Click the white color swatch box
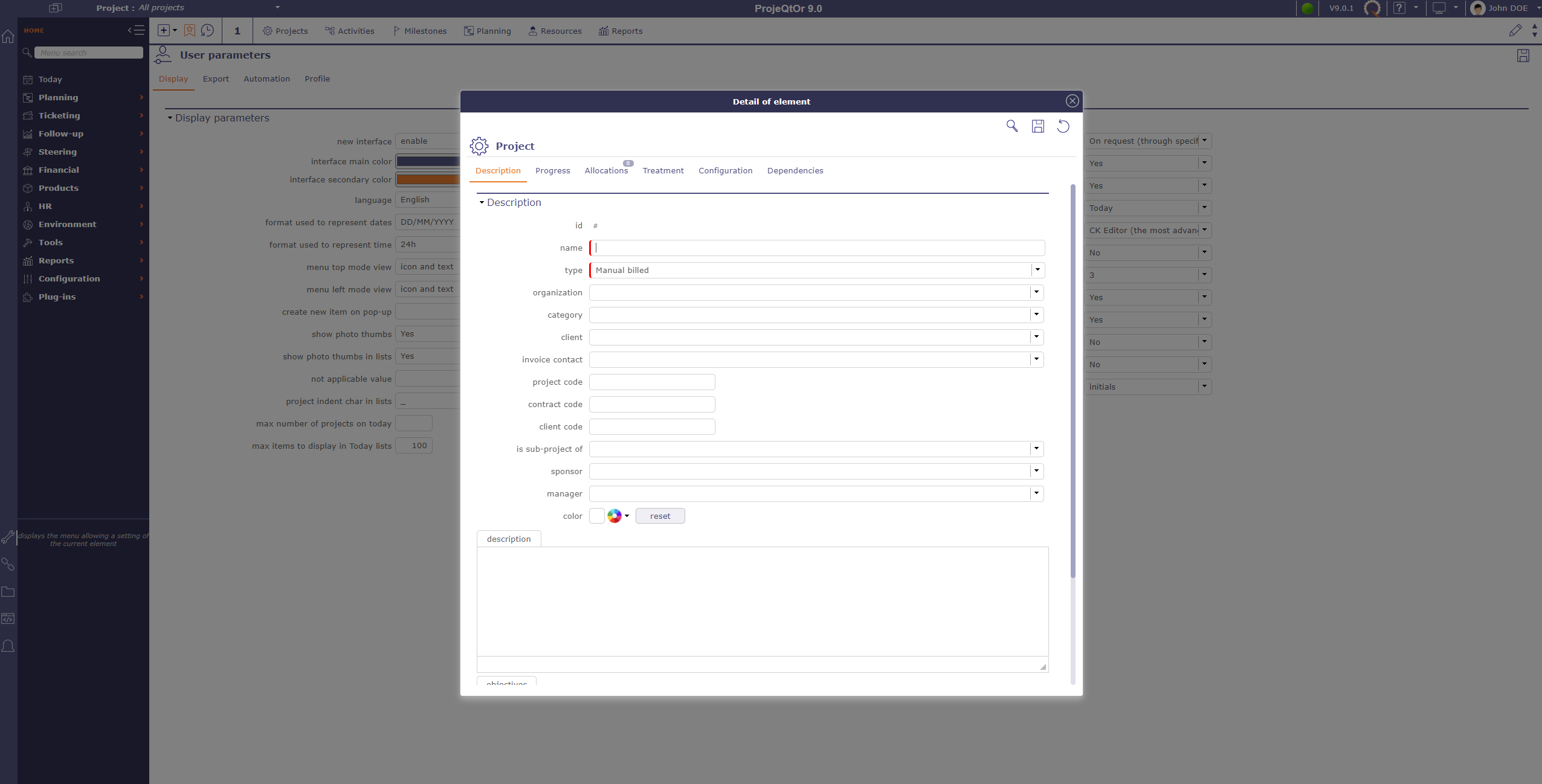1542x784 pixels. (596, 516)
